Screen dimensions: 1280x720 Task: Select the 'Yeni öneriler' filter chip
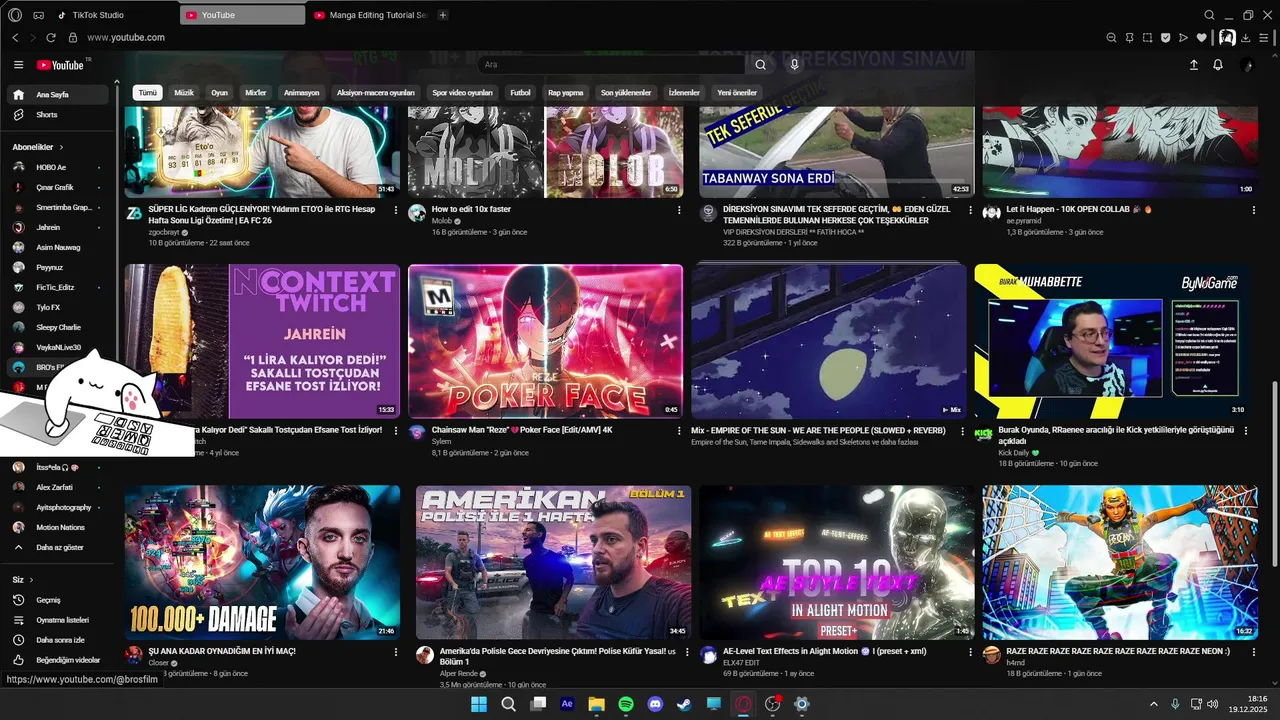pyautogui.click(x=737, y=92)
